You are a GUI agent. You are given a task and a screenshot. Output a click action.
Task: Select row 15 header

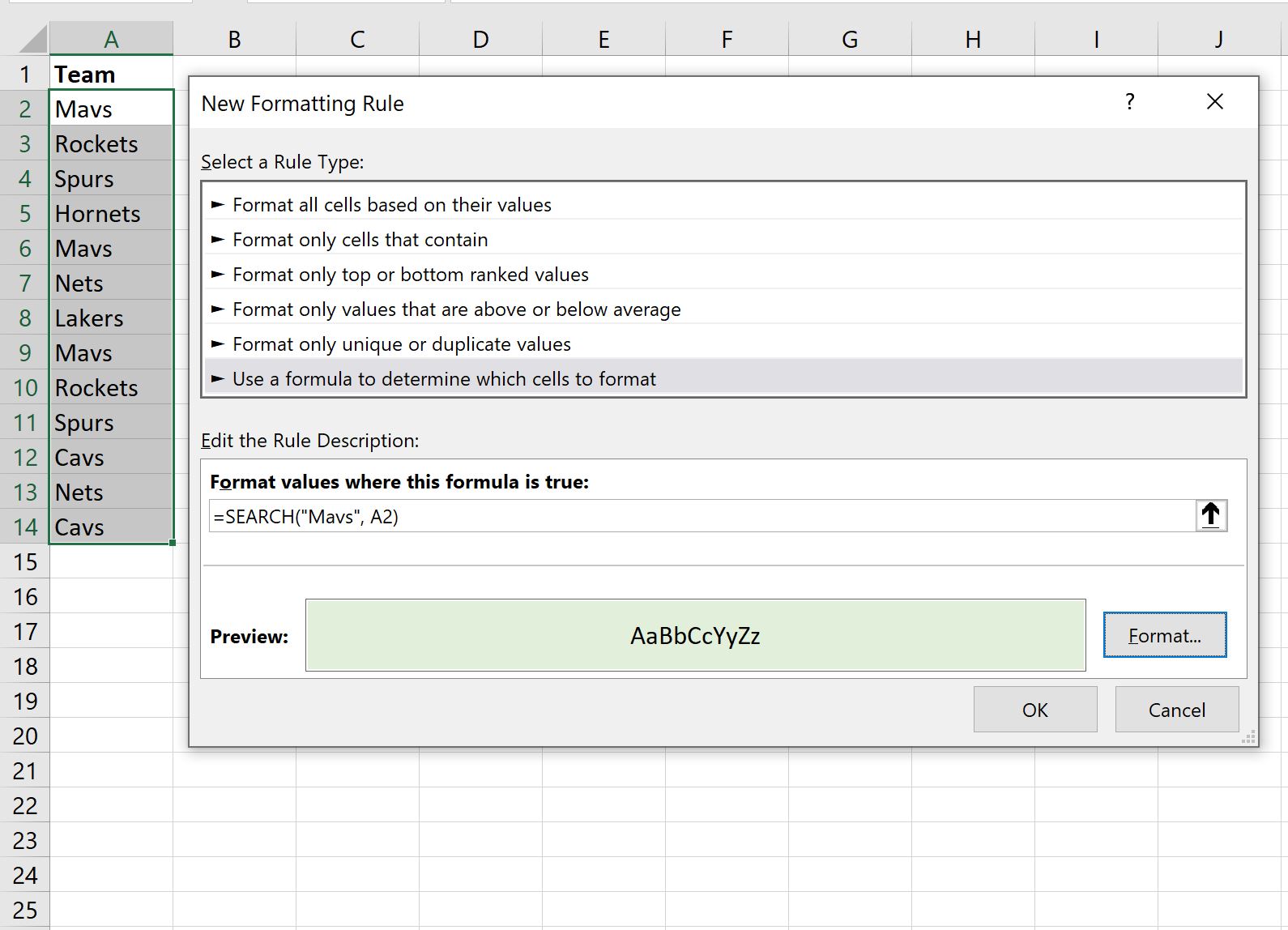pos(24,561)
